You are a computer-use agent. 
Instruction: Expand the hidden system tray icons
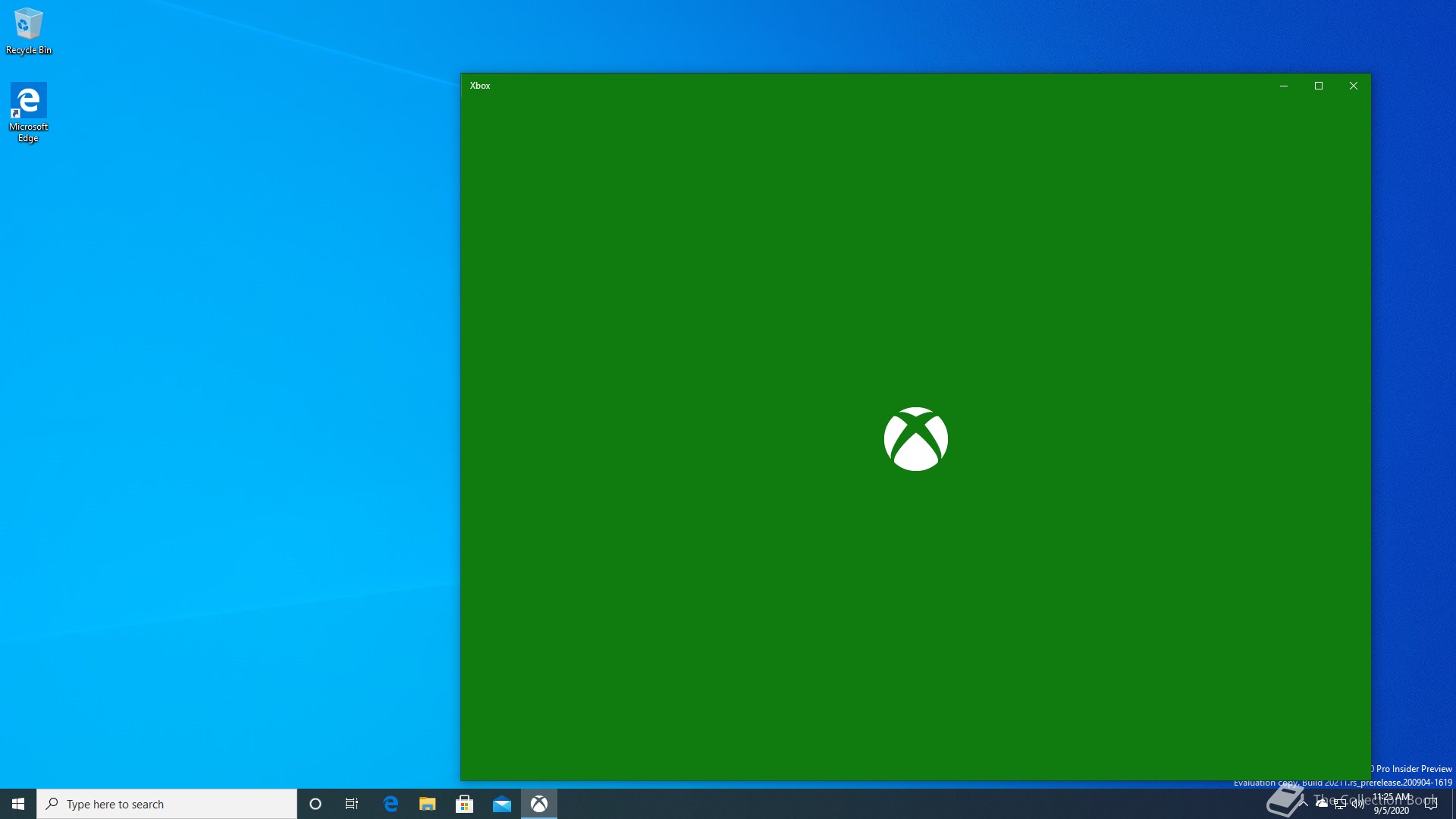pyautogui.click(x=1304, y=804)
